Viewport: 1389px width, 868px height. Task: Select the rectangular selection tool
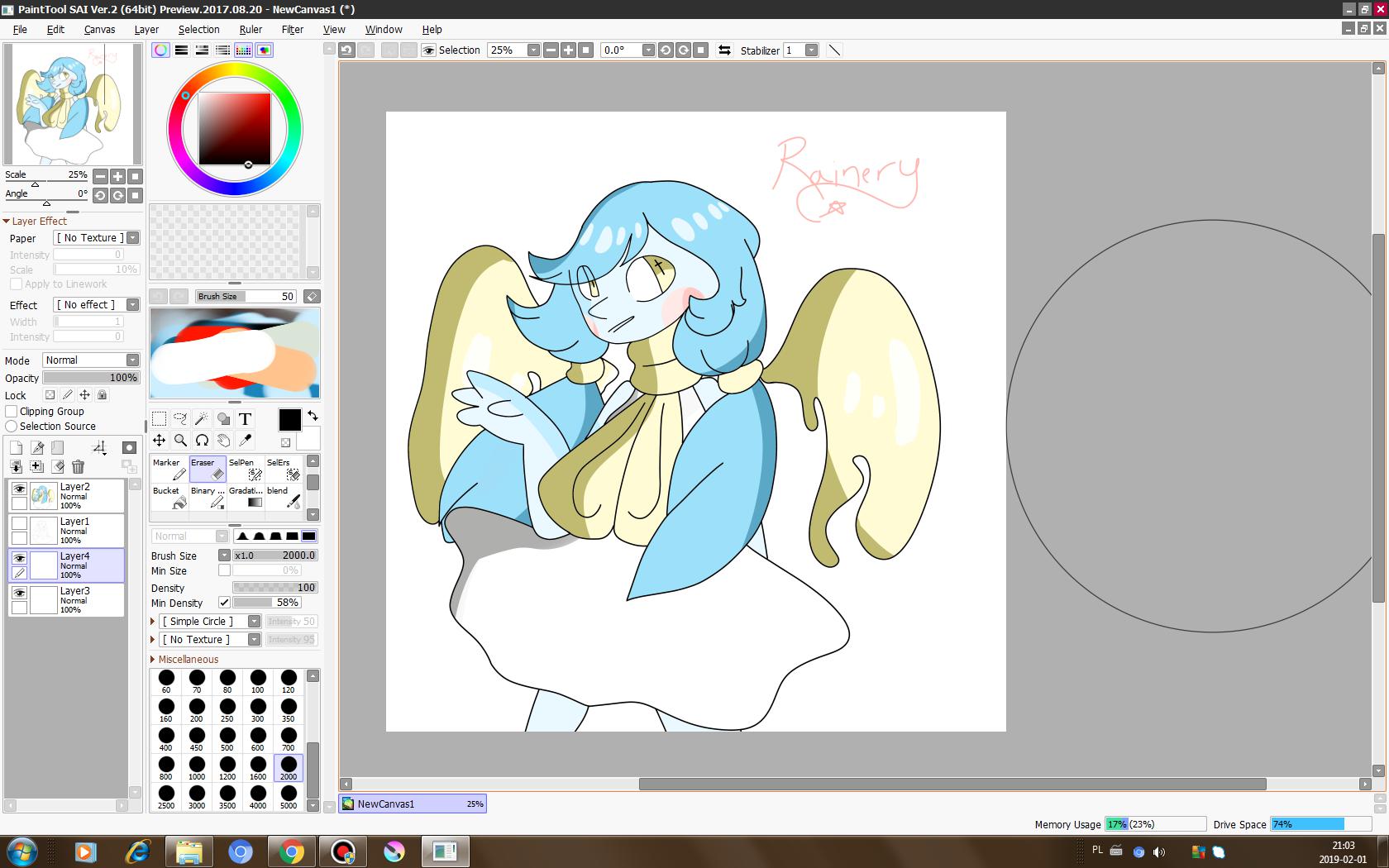[160, 419]
